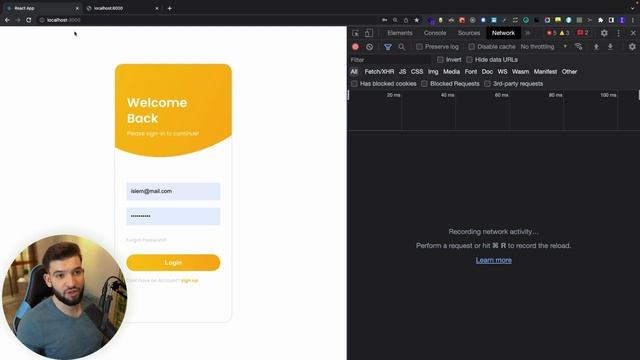640x360 pixels.
Task: Export HAR file download arrow icon
Action: point(610,47)
